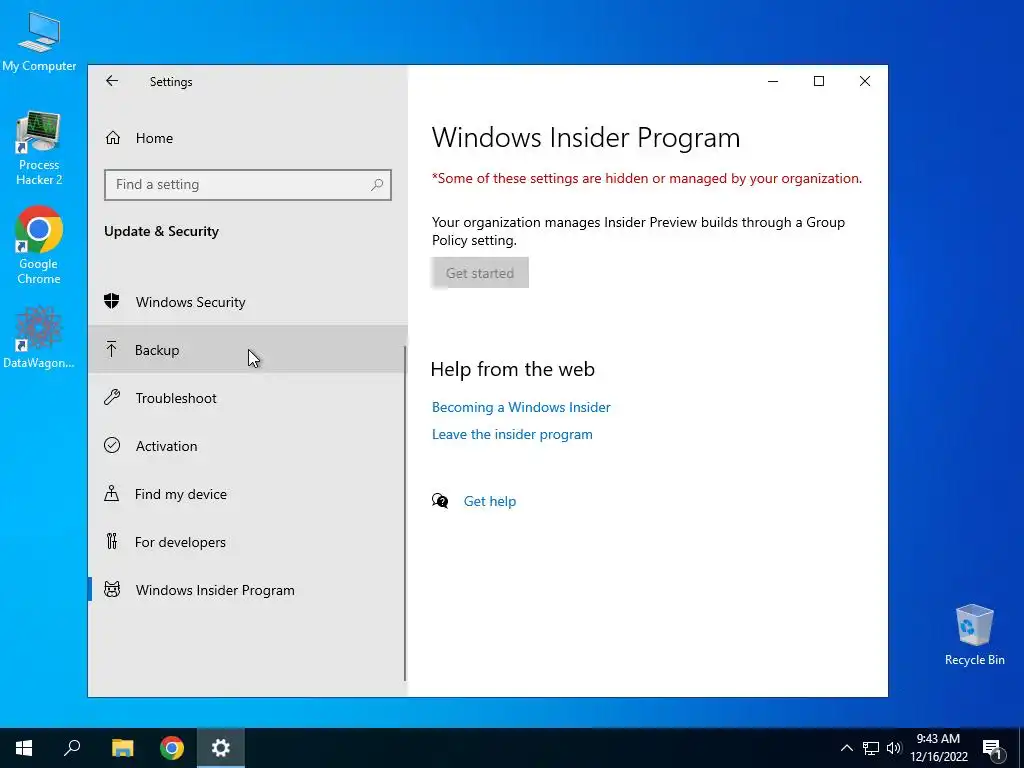1024x768 pixels.
Task: Select the Recycle Bin desktop icon
Action: (x=974, y=635)
